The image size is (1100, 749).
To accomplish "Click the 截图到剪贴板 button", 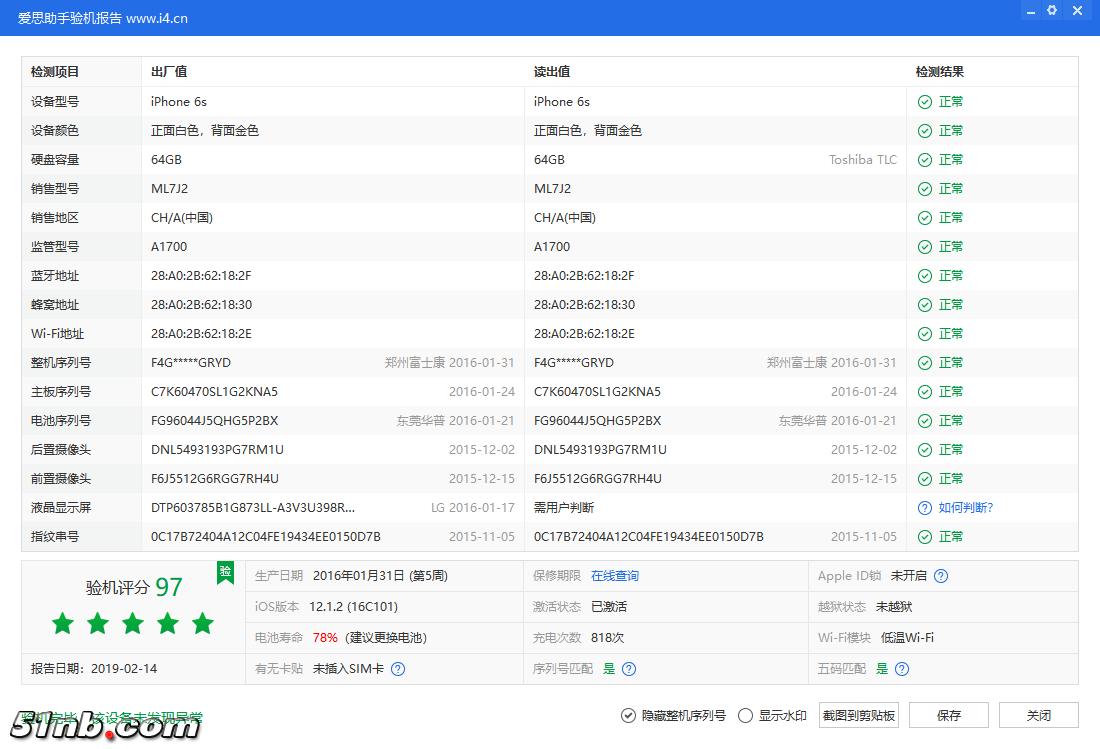I will (856, 715).
